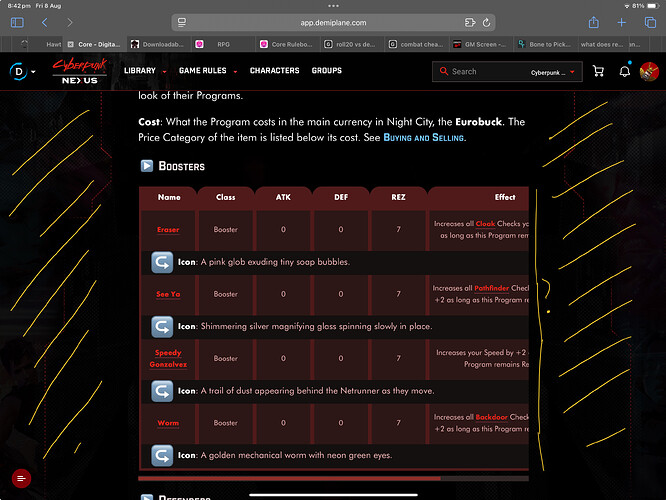Screen dimensions: 666x500
Task: Open the Cyberpunk Nexus logo home link
Action: tap(79, 71)
